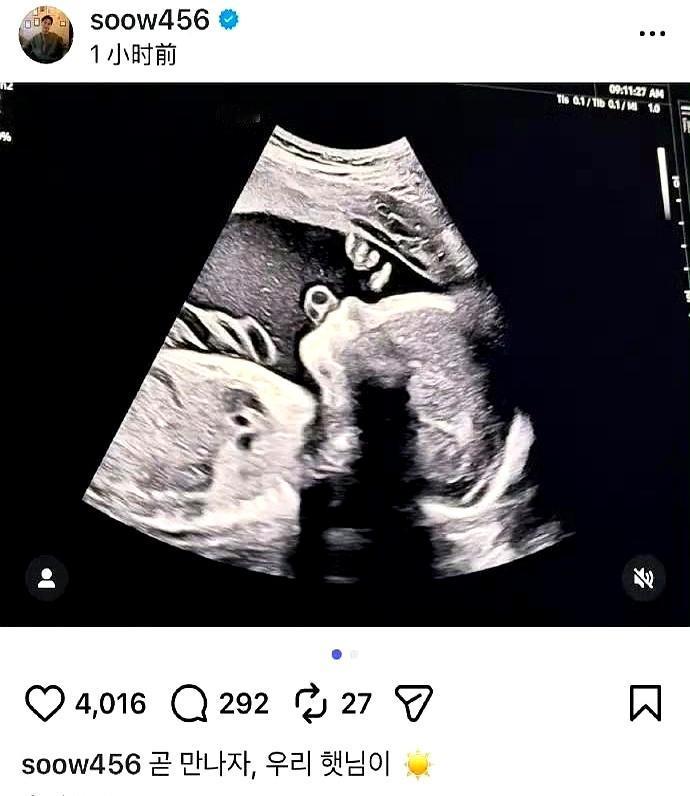Screen dimensions: 690x796
Task: Open the soow456 profile picture
Action: point(46,35)
